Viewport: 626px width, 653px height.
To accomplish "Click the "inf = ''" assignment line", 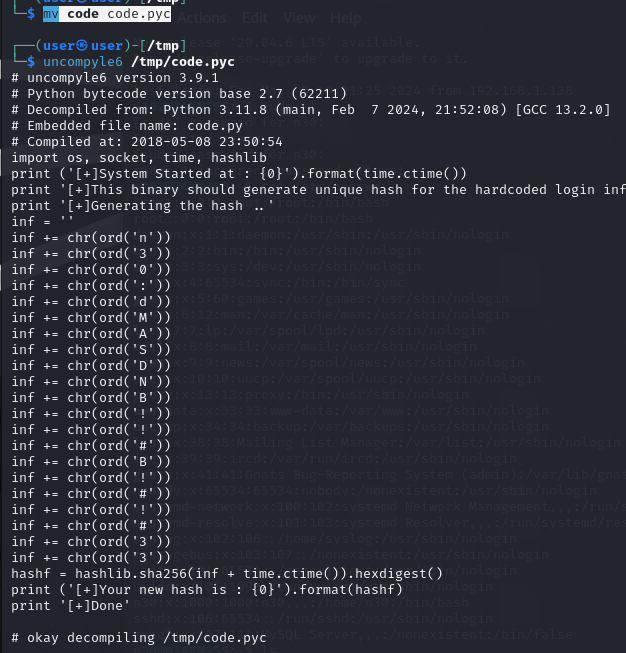I will [41, 221].
